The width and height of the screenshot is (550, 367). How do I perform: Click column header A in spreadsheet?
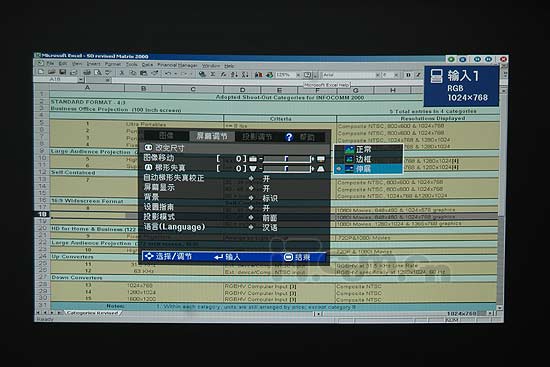pyautogui.click(x=87, y=87)
